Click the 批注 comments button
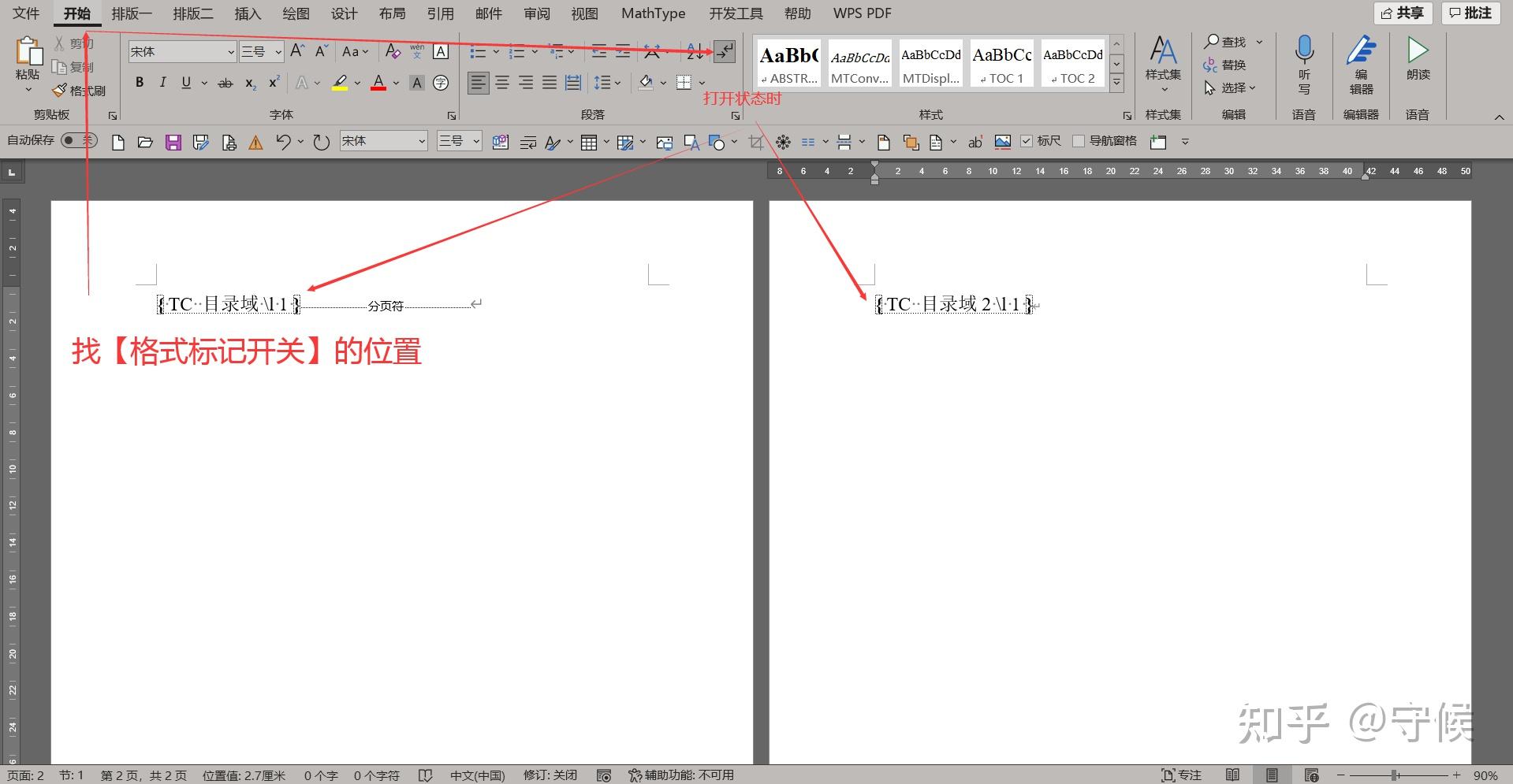This screenshot has width=1513, height=784. click(1470, 13)
